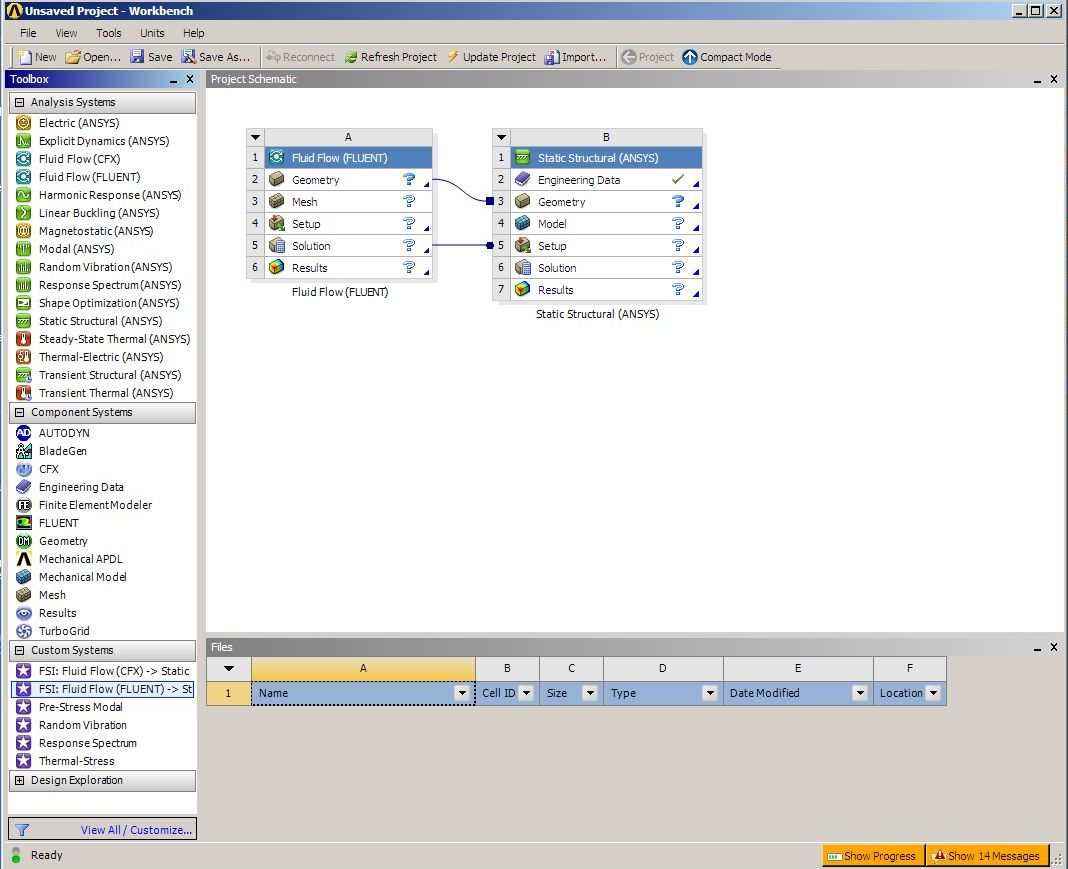Click the Update Project lightning icon
Image resolution: width=1068 pixels, height=869 pixels.
(453, 57)
